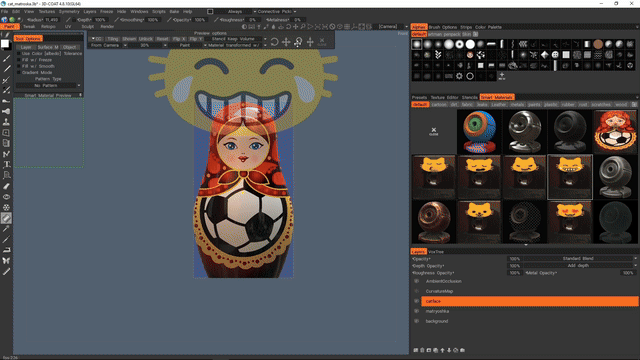Open the Color Palette tab
The height and width of the screenshot is (360, 640).
click(488, 27)
